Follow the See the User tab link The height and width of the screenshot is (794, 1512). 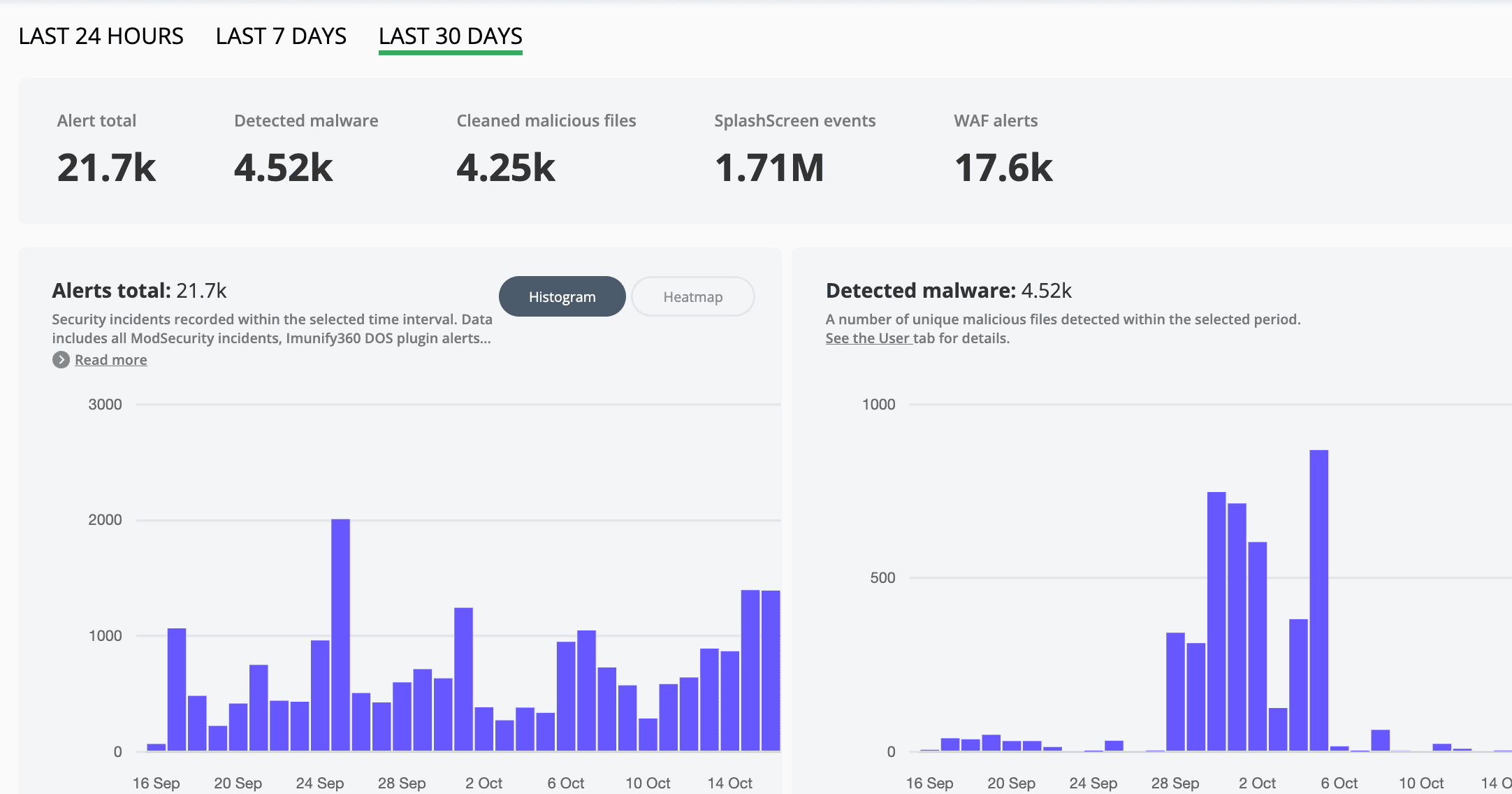click(869, 338)
